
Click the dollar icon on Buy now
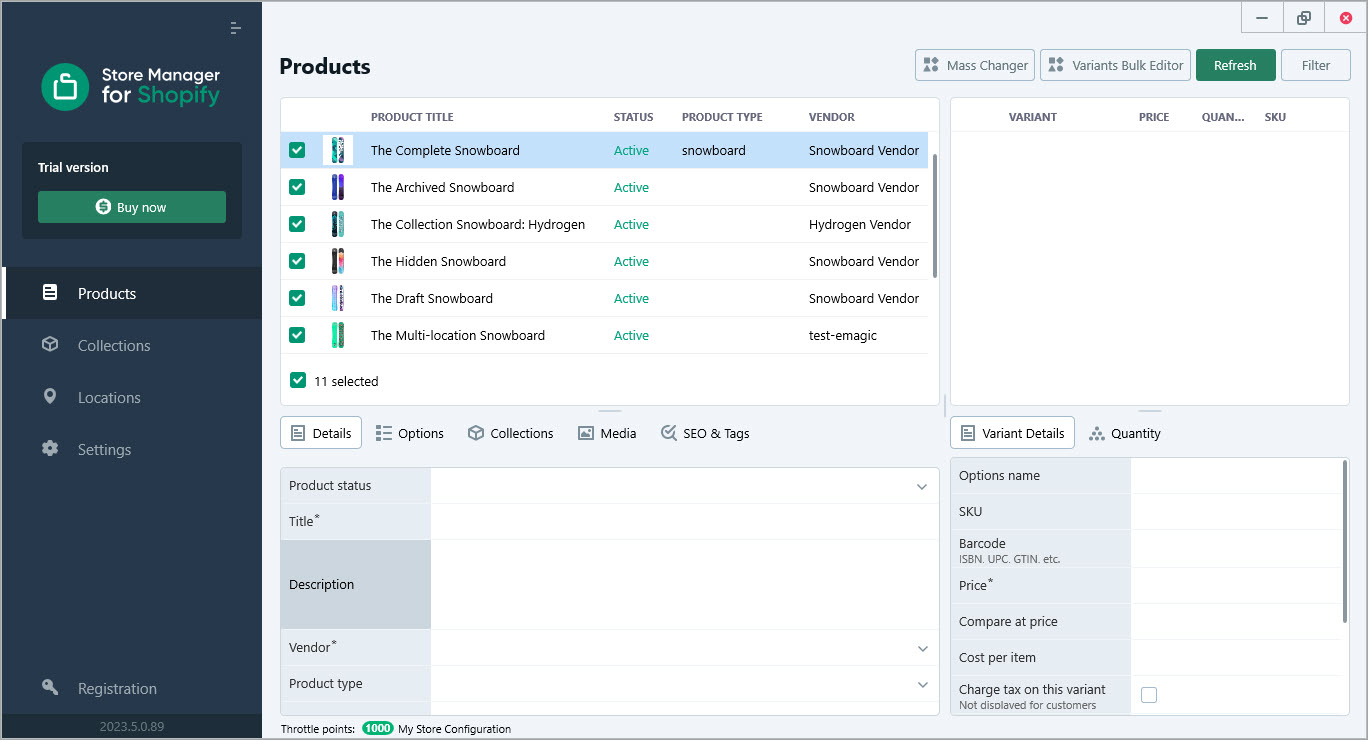pos(103,207)
